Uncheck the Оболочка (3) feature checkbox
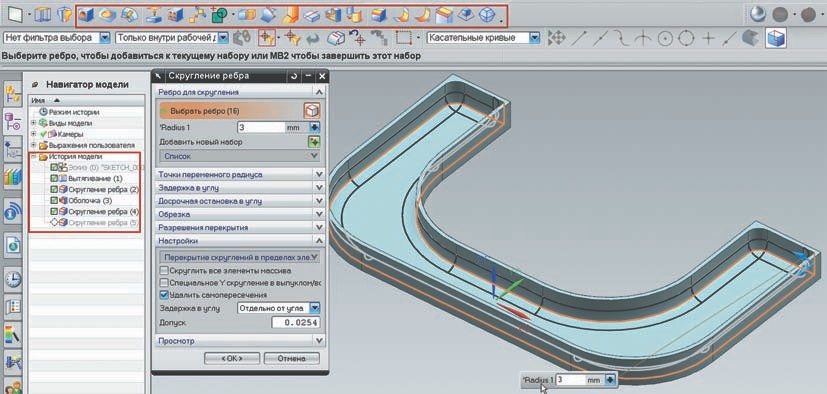The height and width of the screenshot is (394, 827). tap(54, 200)
